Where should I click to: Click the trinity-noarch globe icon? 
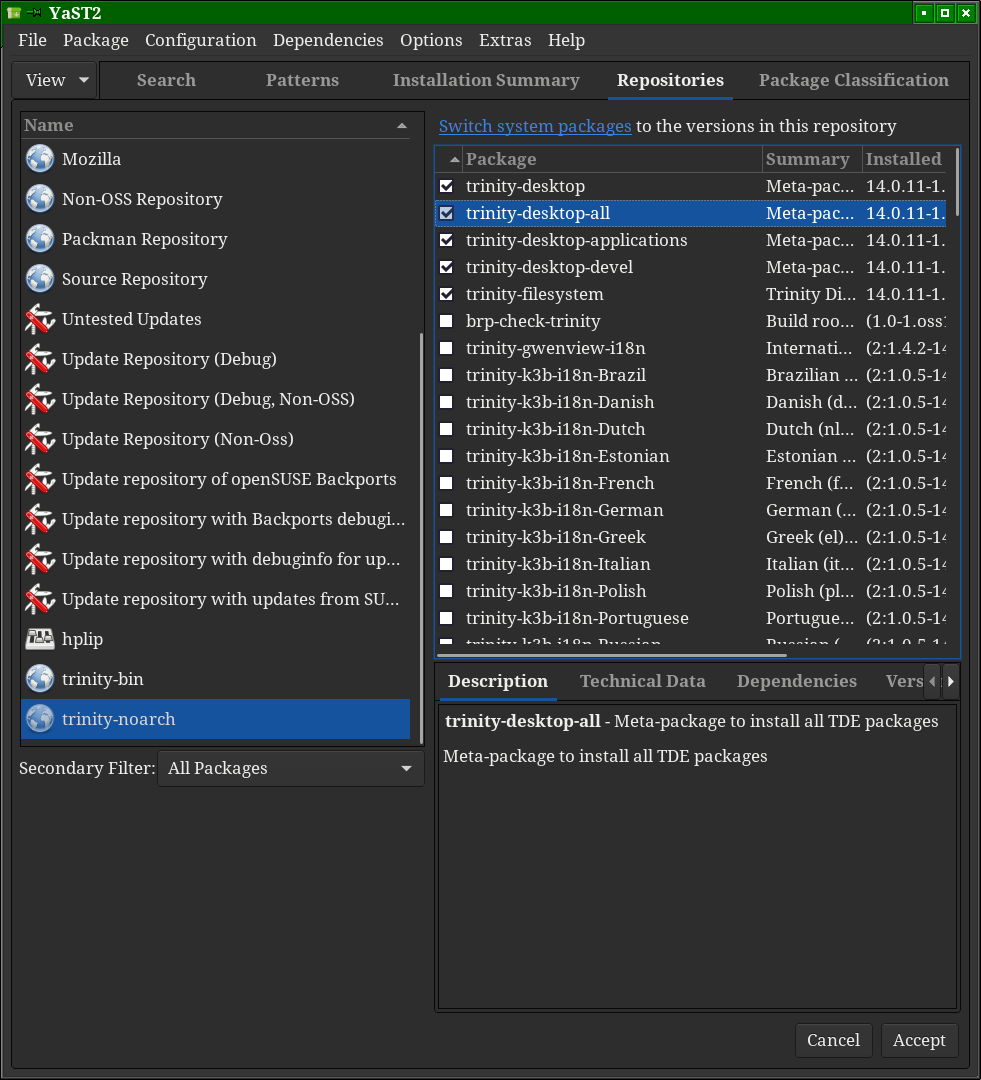coord(40,718)
